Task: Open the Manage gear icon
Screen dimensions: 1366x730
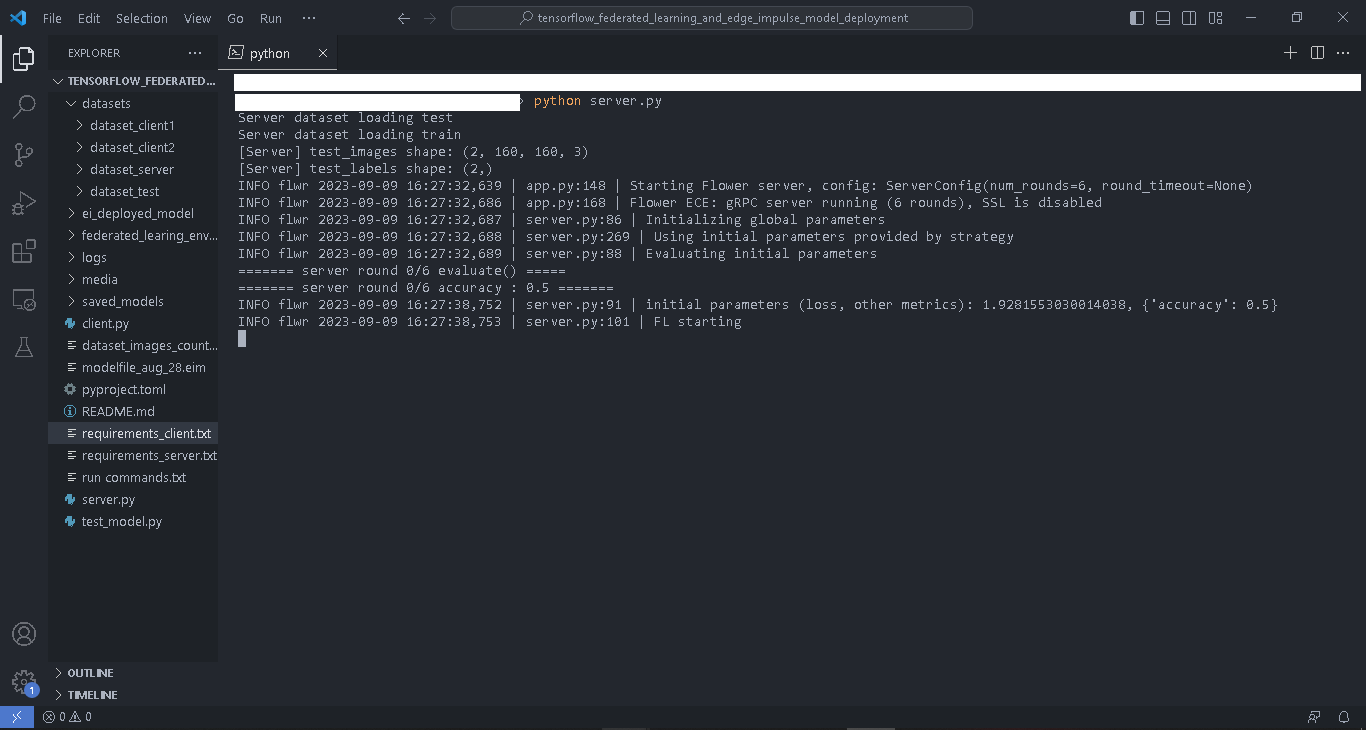Action: (23, 682)
